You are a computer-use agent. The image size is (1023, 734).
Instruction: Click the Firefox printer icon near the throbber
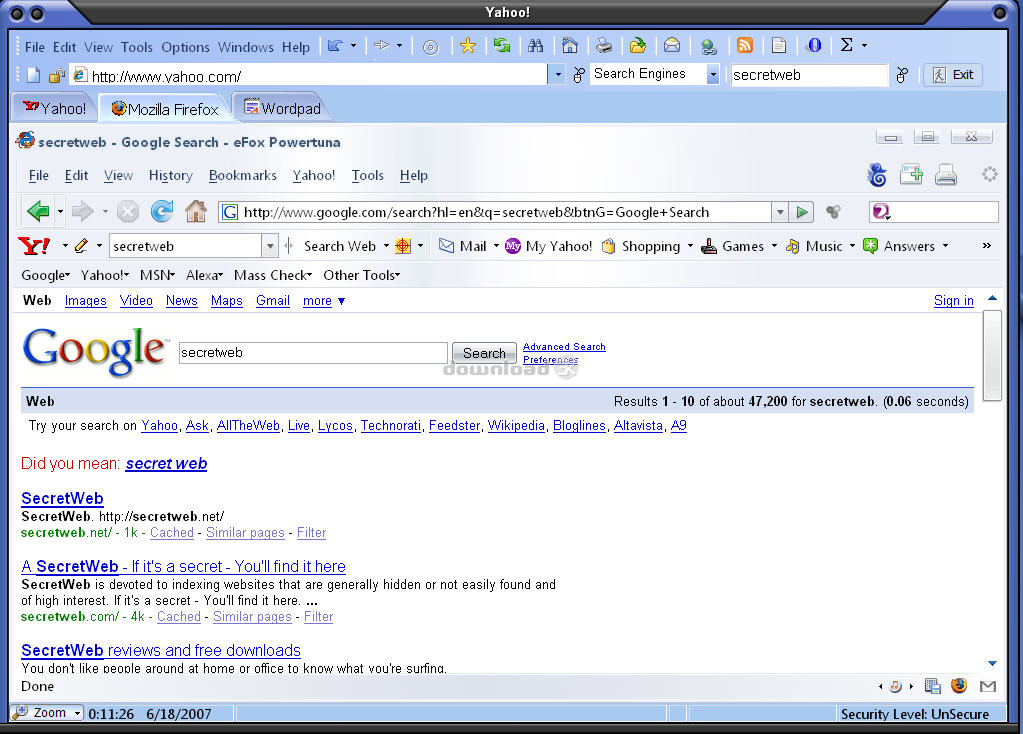[x=946, y=175]
